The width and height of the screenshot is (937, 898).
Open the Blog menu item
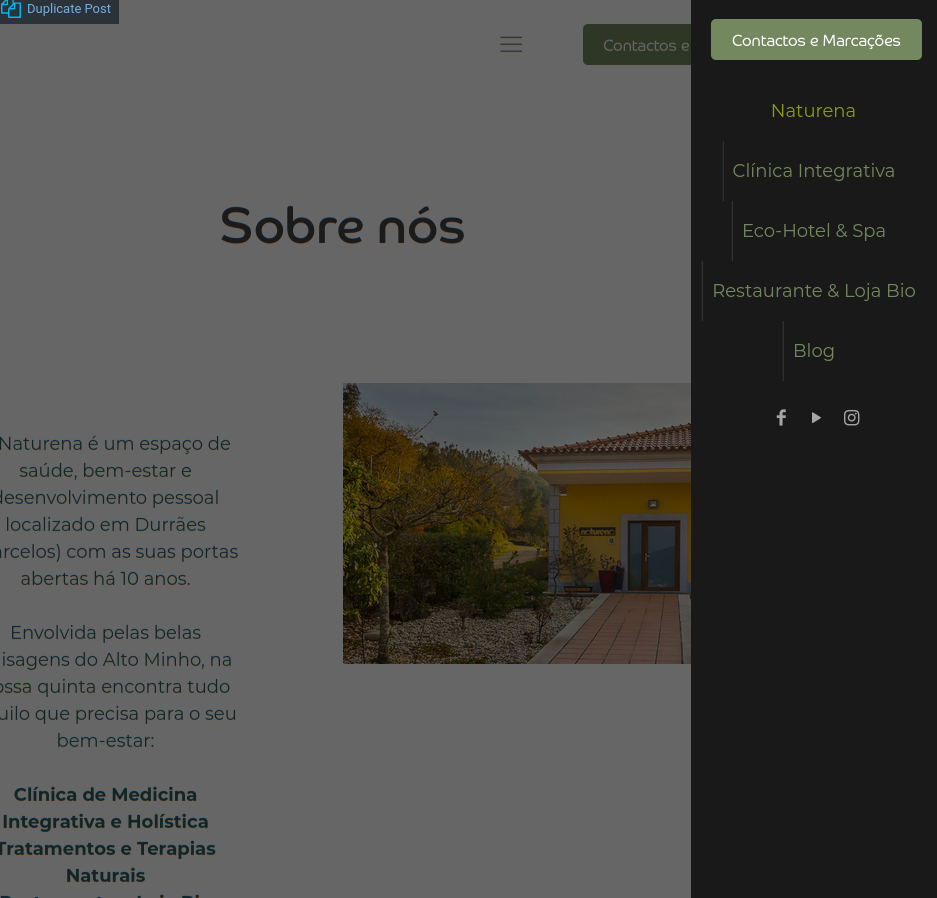click(813, 351)
